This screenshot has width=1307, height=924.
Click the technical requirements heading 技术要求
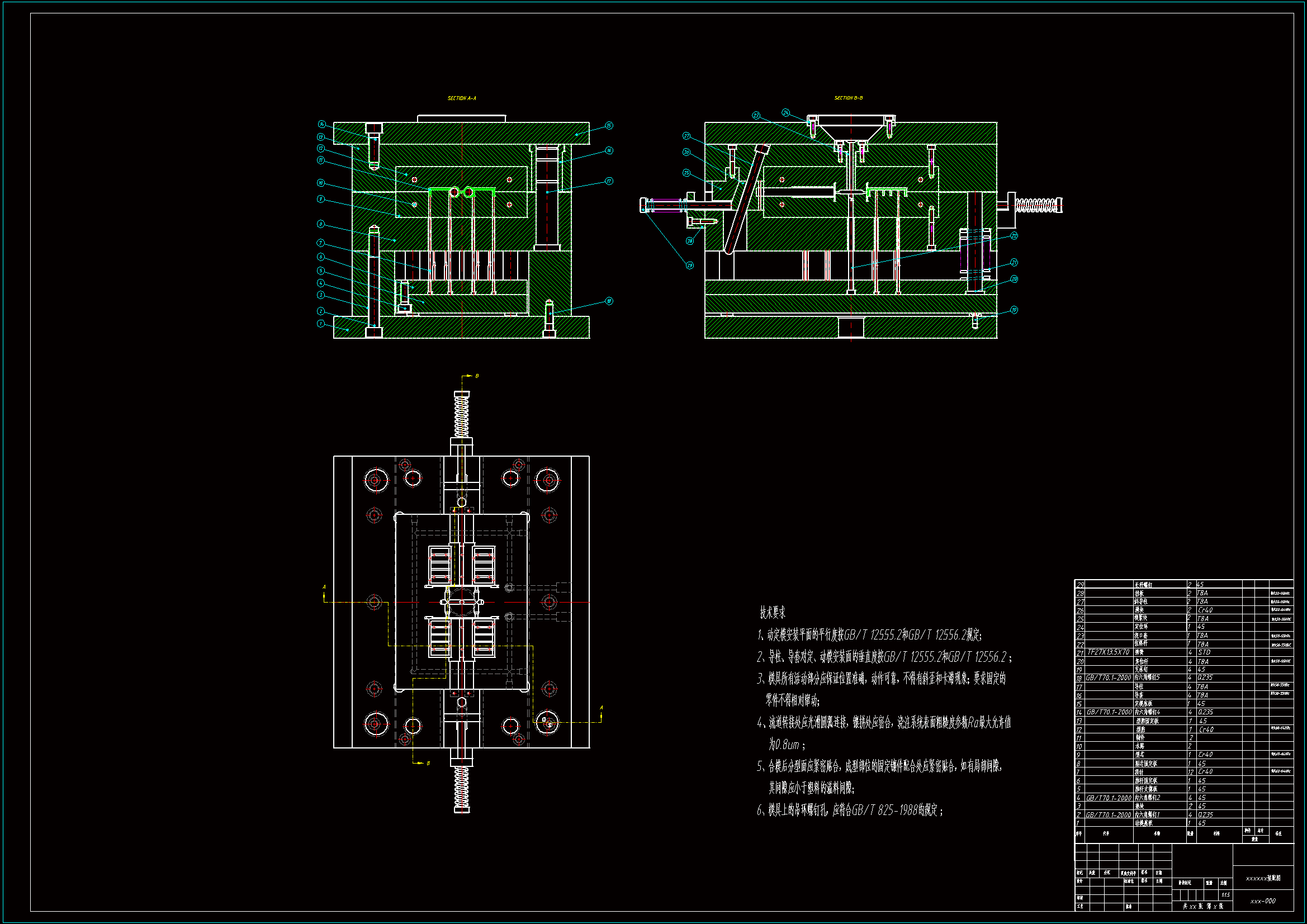773,613
